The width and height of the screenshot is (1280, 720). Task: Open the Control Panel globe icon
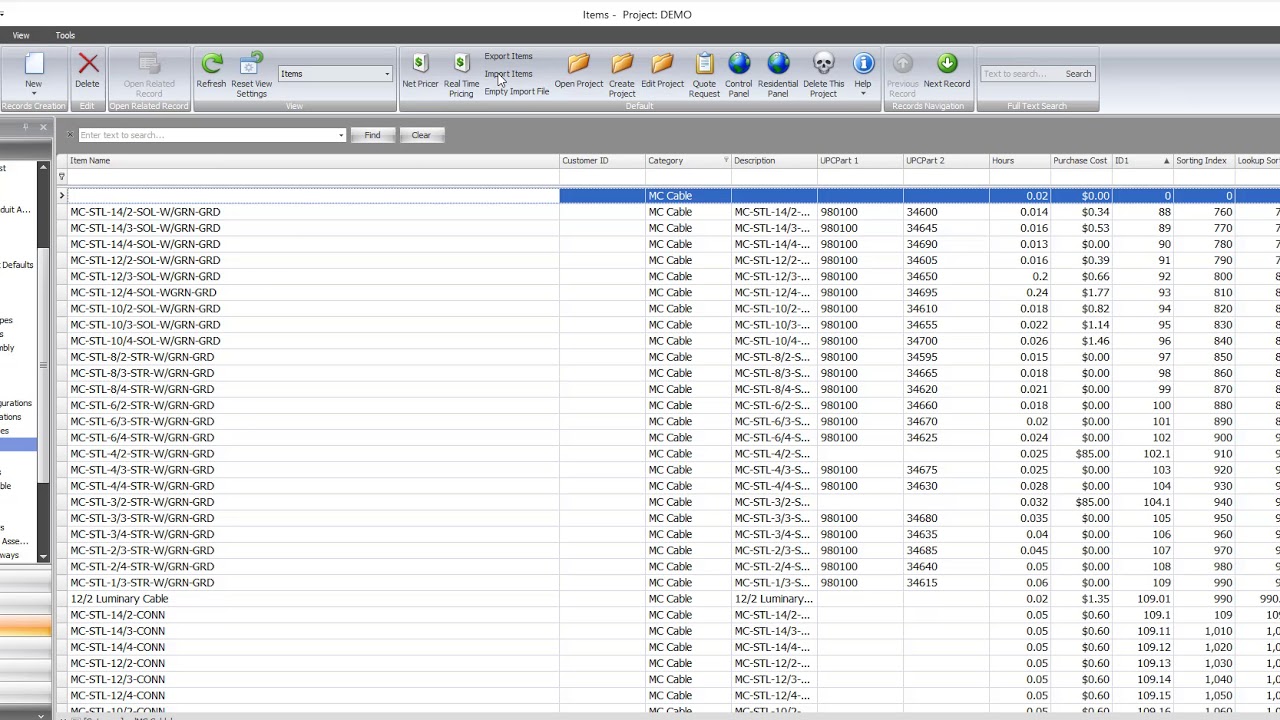click(739, 64)
